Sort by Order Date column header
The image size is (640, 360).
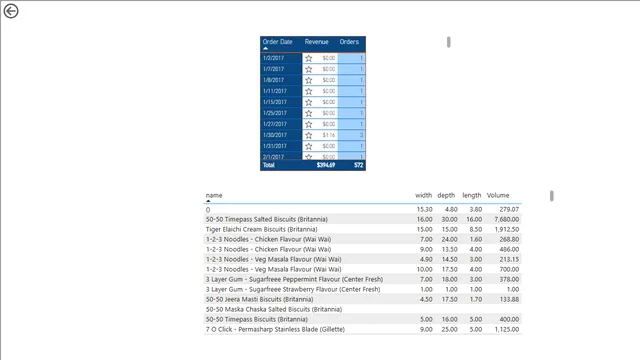click(278, 42)
